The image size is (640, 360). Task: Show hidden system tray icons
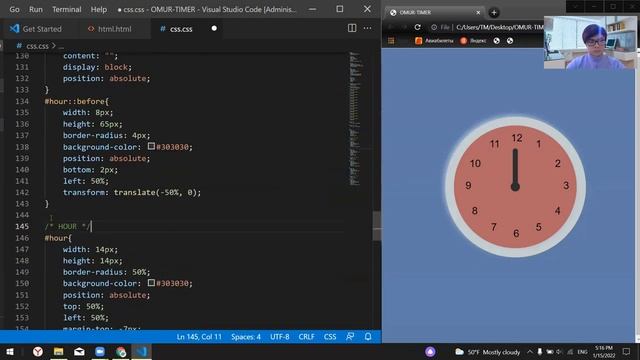pos(530,352)
